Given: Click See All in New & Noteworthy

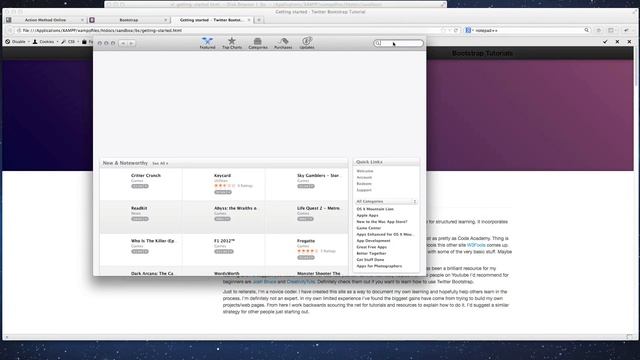Looking at the screenshot, I should point(160,164).
